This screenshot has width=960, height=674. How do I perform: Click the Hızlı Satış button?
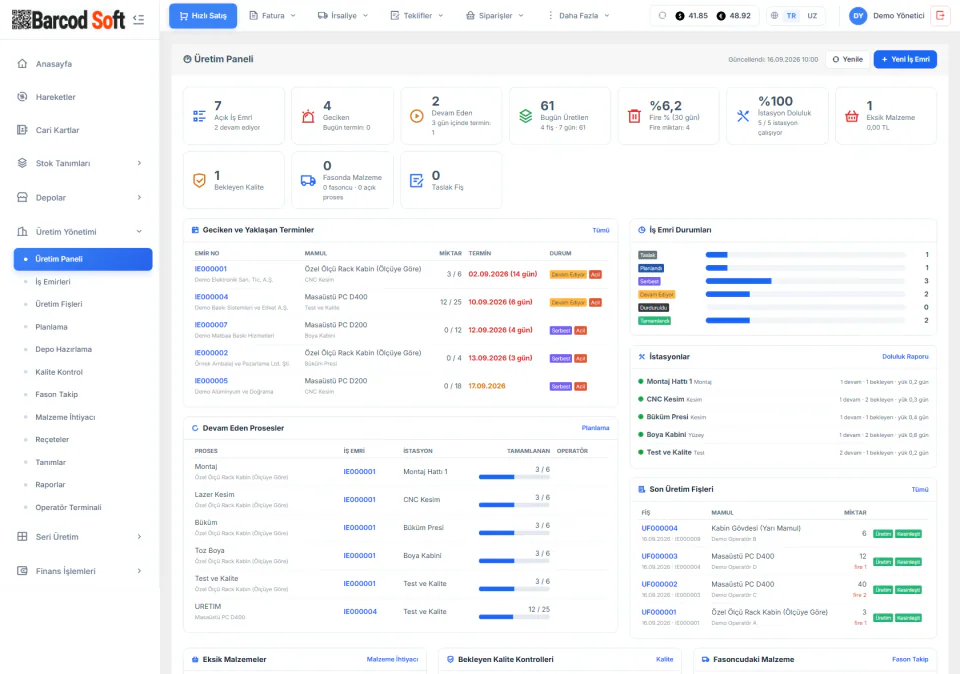pyautogui.click(x=203, y=16)
